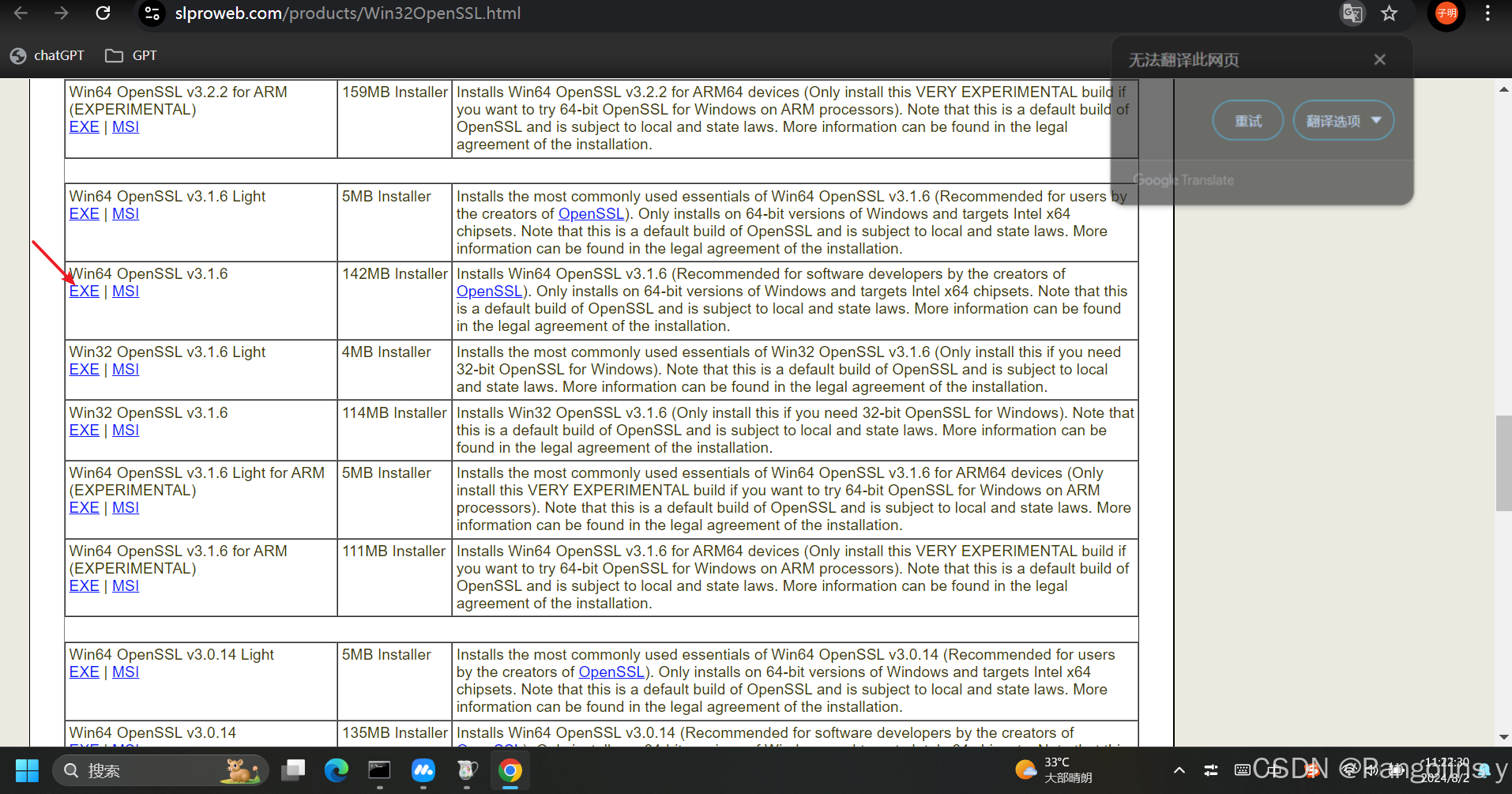Bookmark this page with the star icon
The width and height of the screenshot is (1512, 794).
pyautogui.click(x=1390, y=13)
